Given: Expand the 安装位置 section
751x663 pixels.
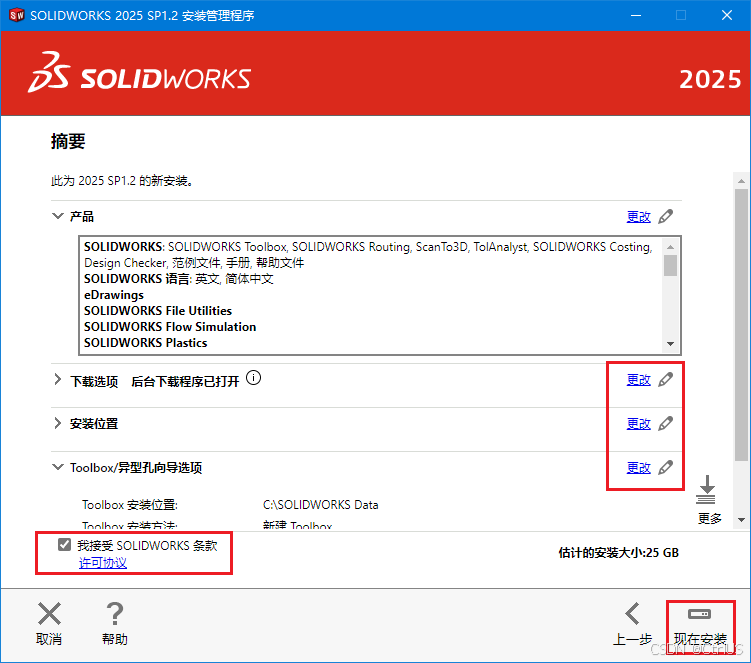Looking at the screenshot, I should point(57,423).
